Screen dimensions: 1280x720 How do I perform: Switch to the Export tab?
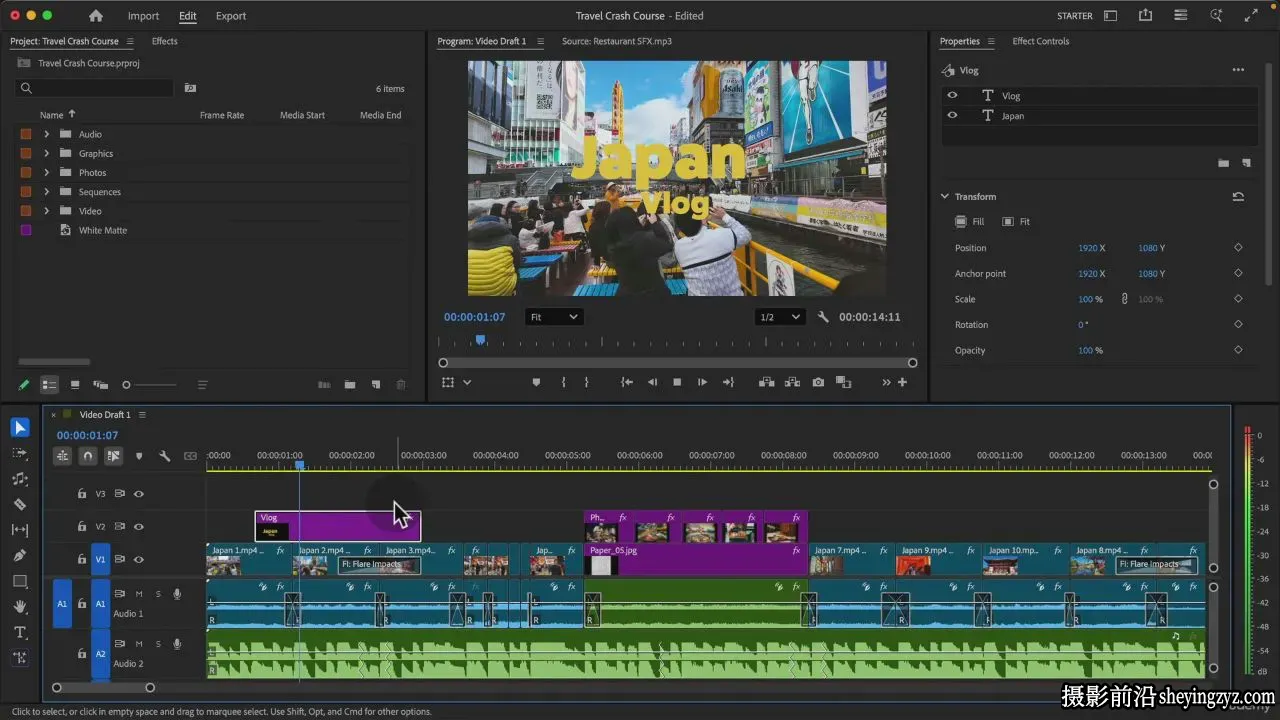click(231, 16)
